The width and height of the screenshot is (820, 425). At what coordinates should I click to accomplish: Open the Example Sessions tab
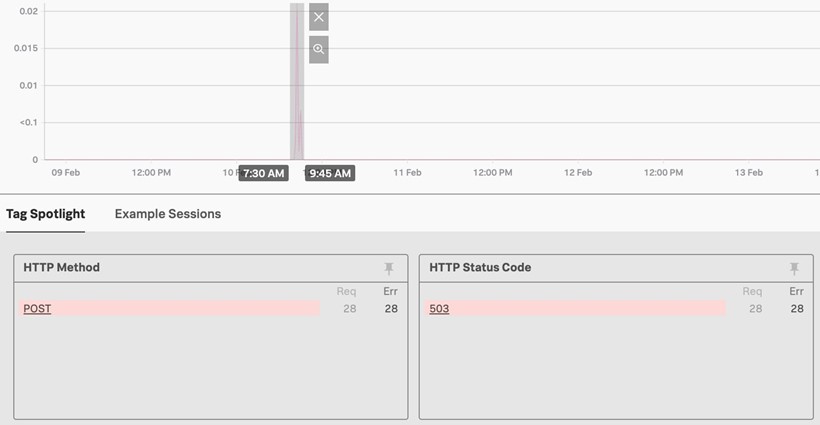click(168, 214)
